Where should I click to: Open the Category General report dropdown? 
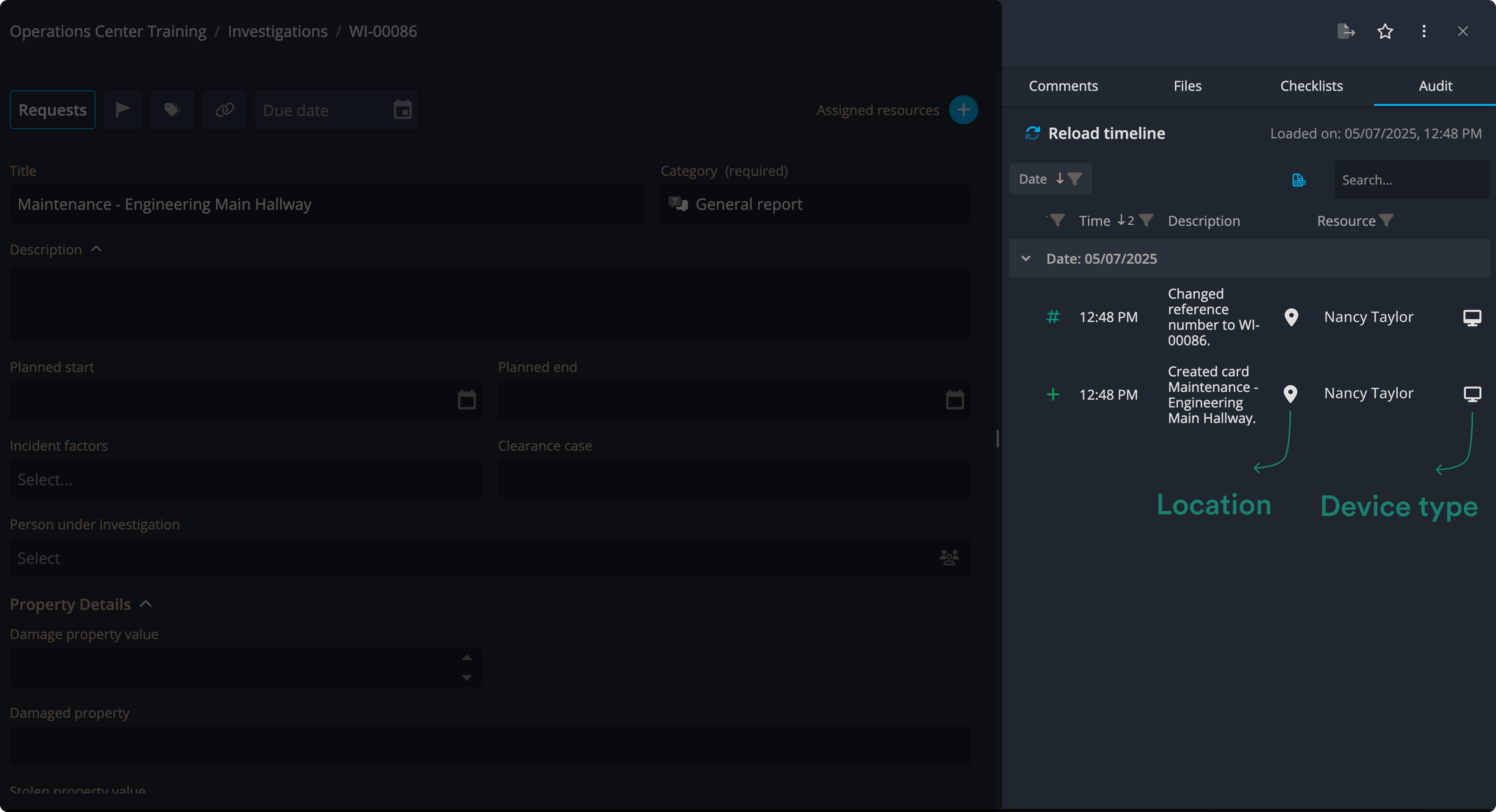[x=815, y=204]
